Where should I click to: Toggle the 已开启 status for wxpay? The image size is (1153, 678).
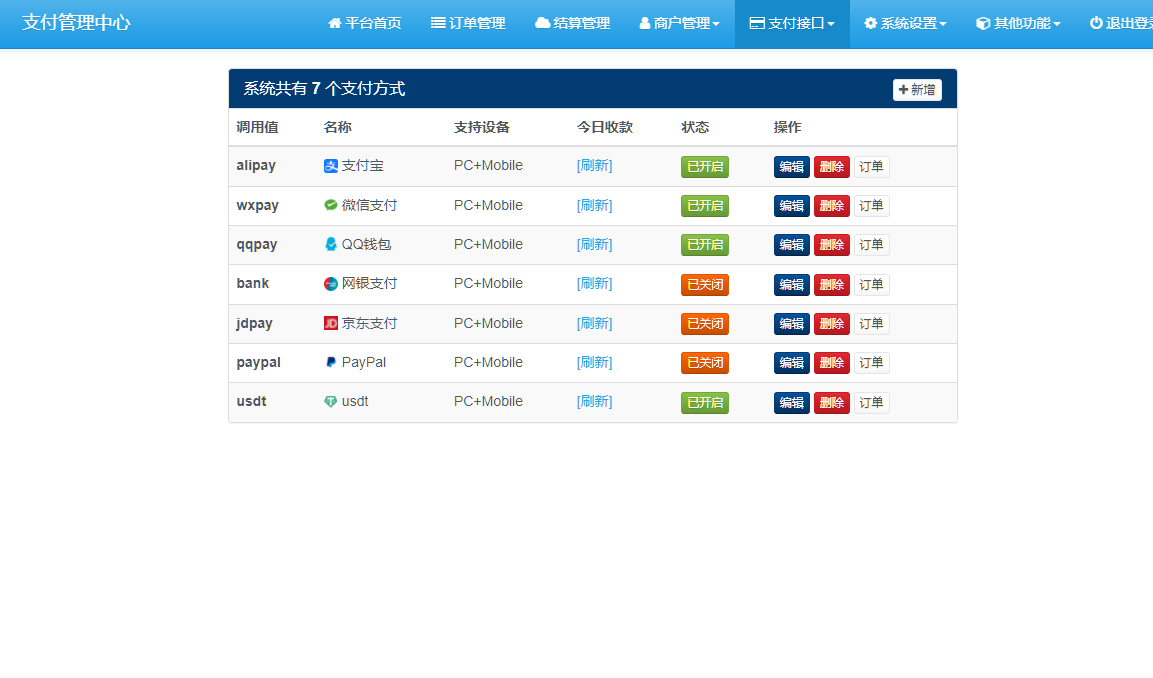(x=704, y=206)
